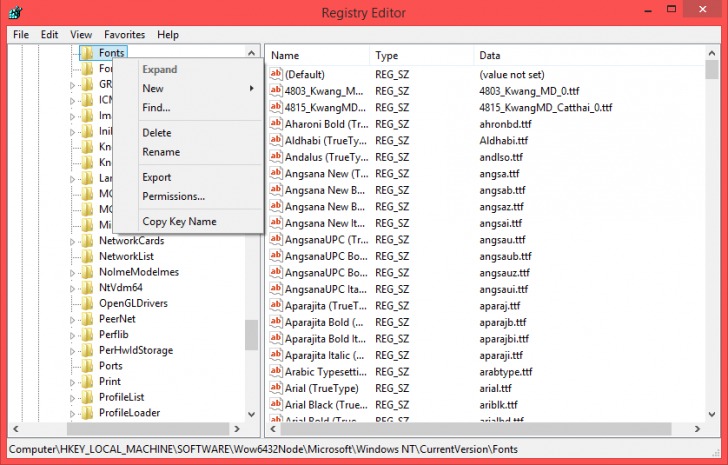Image resolution: width=728 pixels, height=465 pixels.
Task: Click the string icon of Arial (TrueType) value
Action: (x=276, y=388)
